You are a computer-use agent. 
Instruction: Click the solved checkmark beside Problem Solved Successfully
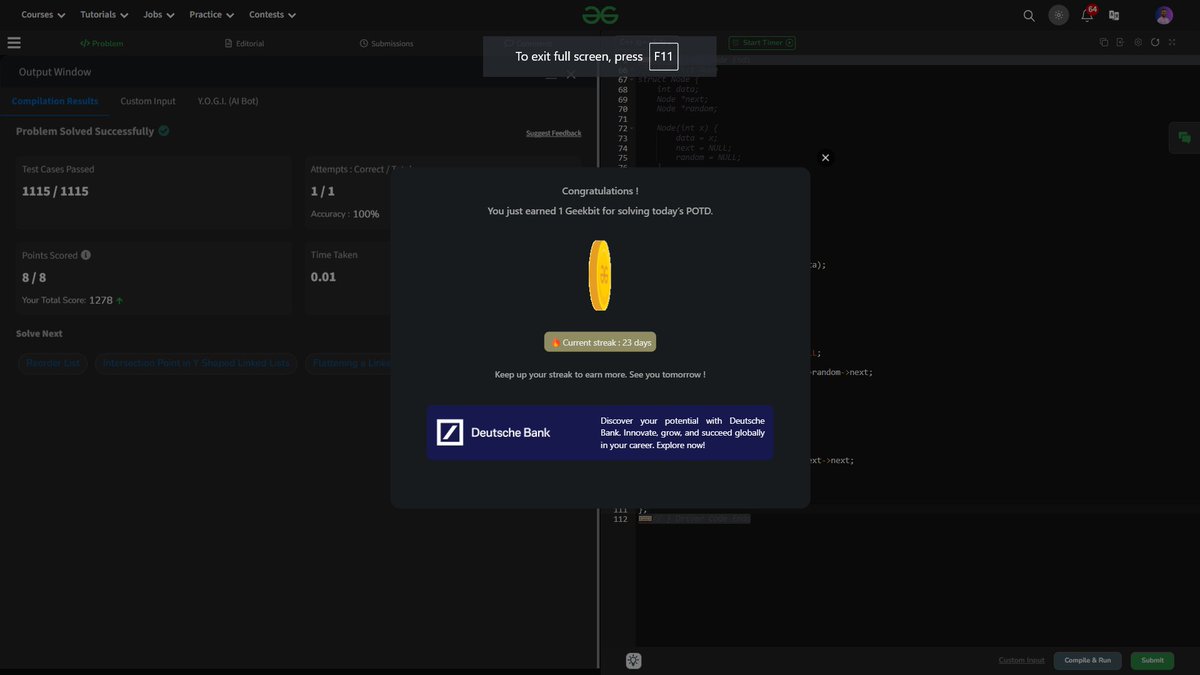point(164,131)
